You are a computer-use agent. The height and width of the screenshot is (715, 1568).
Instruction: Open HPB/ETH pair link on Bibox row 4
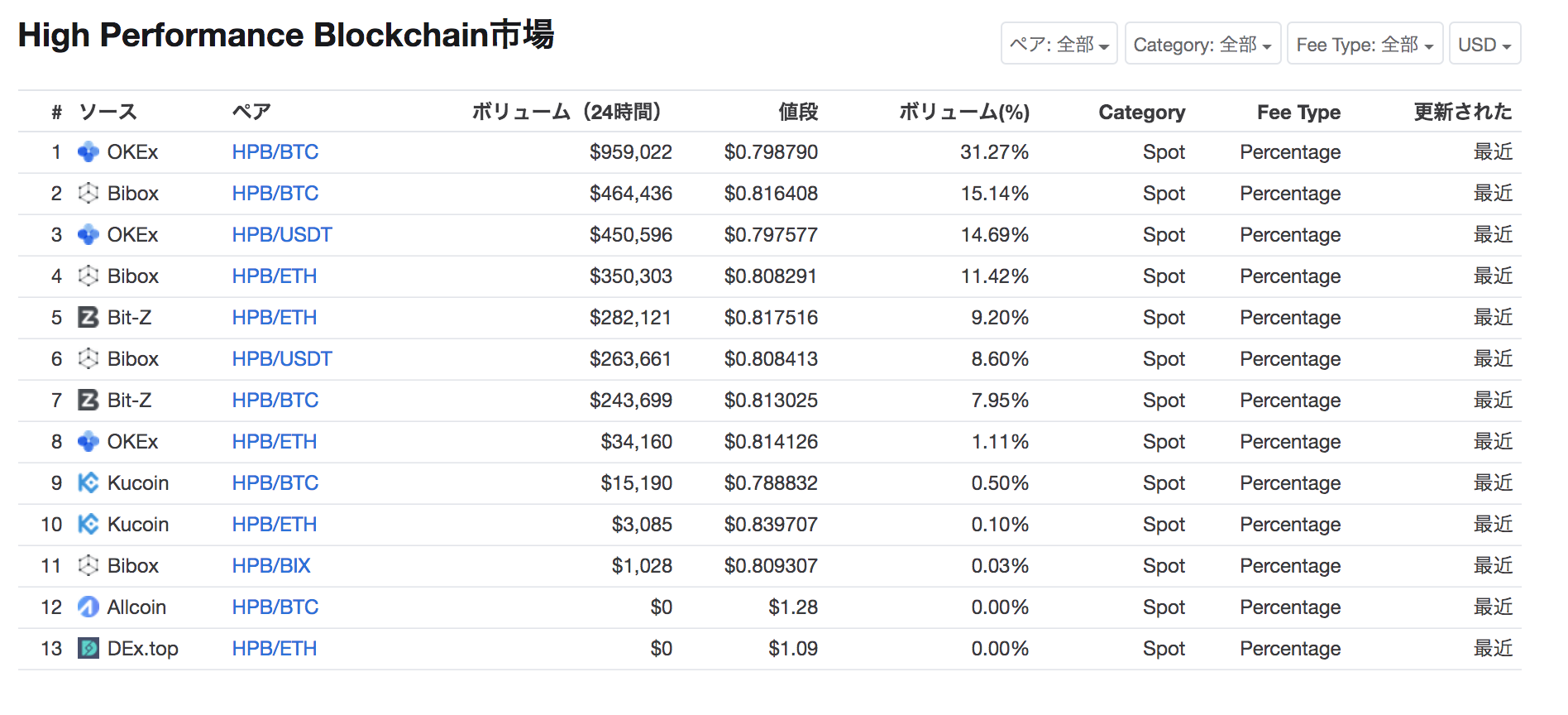274,276
